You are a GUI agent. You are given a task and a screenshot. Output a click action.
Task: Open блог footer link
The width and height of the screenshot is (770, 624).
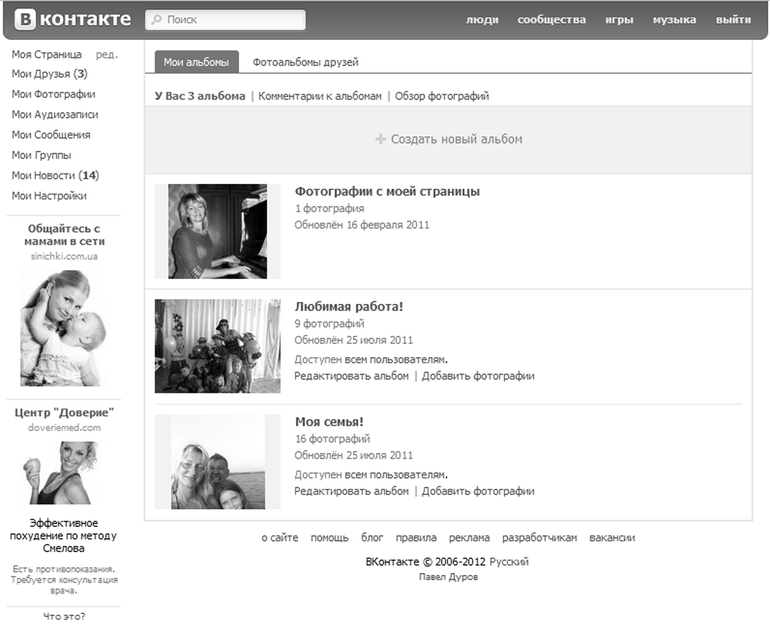pos(372,538)
